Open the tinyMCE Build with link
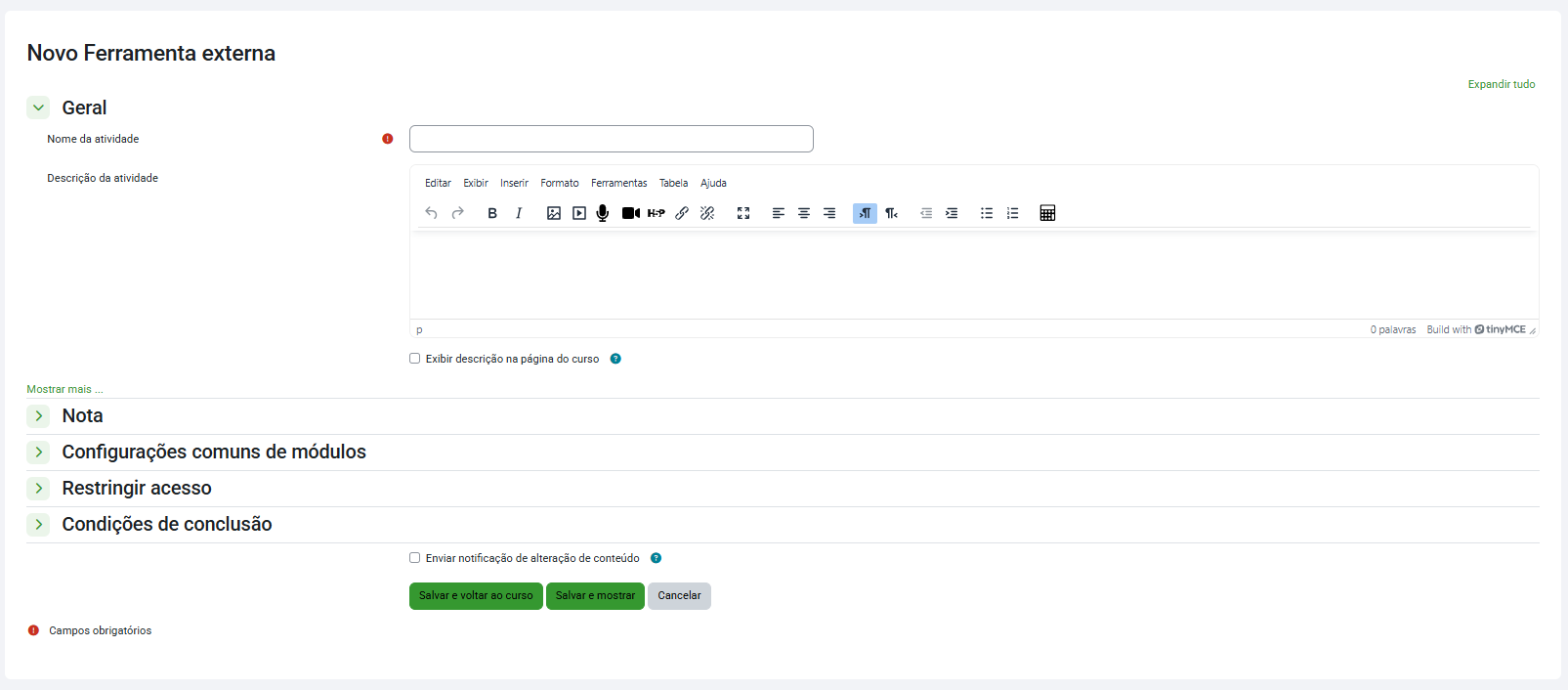 [x=1476, y=329]
